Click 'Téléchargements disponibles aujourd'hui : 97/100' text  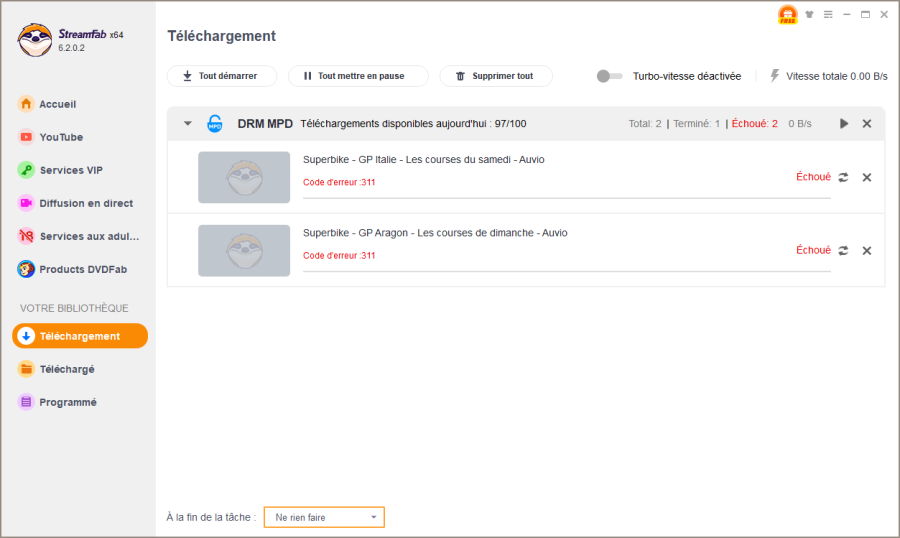pyautogui.click(x=413, y=123)
